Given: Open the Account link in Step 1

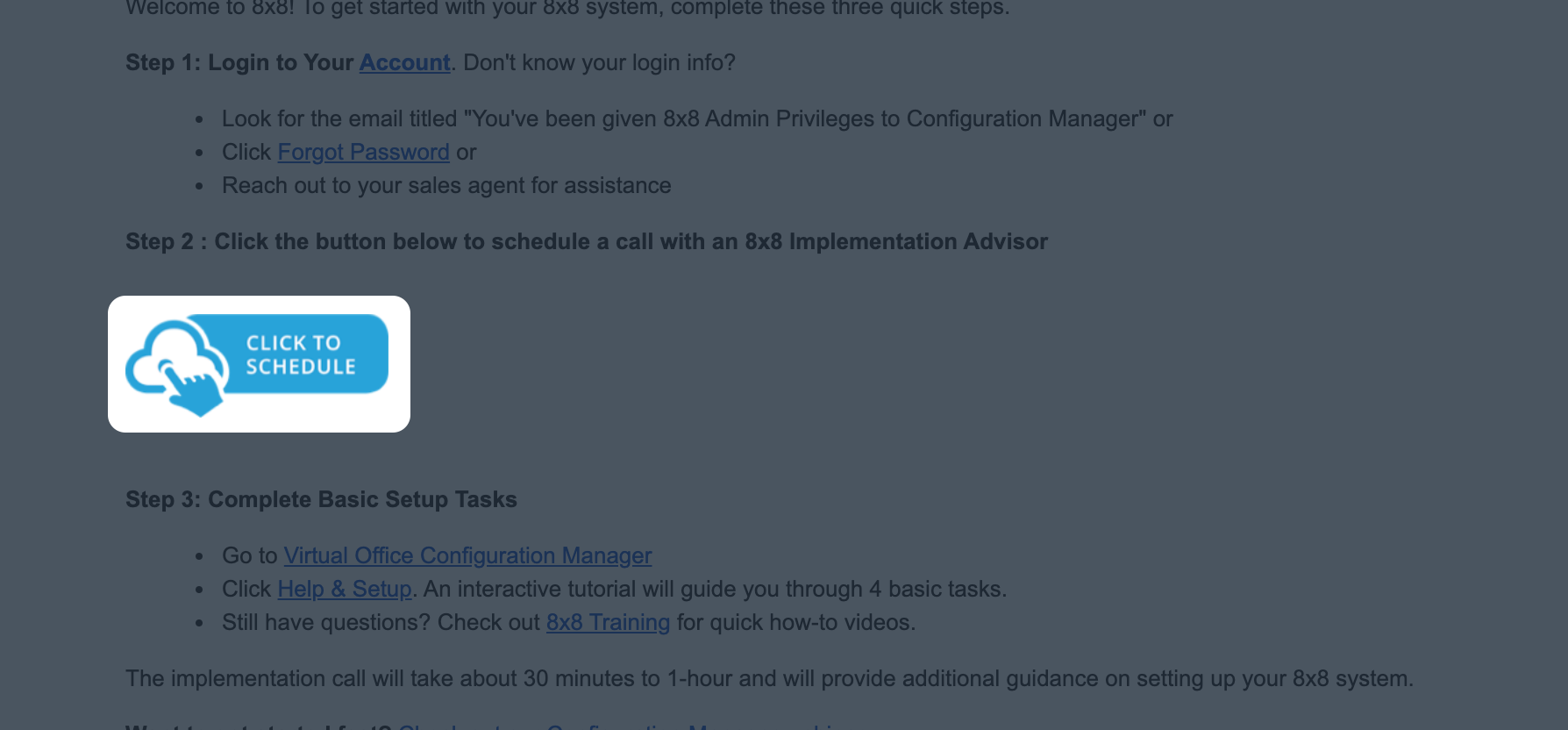Looking at the screenshot, I should click(404, 62).
